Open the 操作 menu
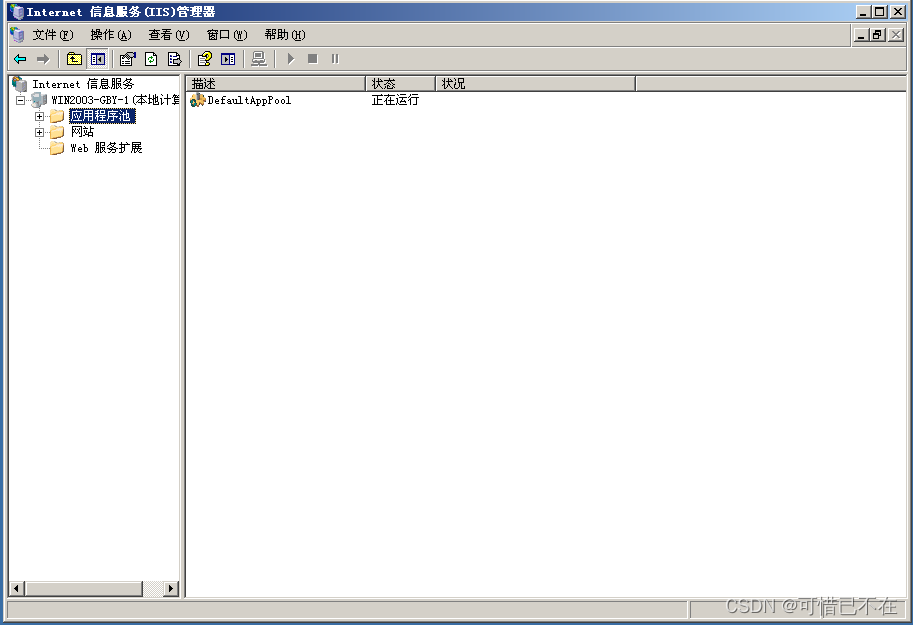This screenshot has width=913, height=625. [108, 34]
